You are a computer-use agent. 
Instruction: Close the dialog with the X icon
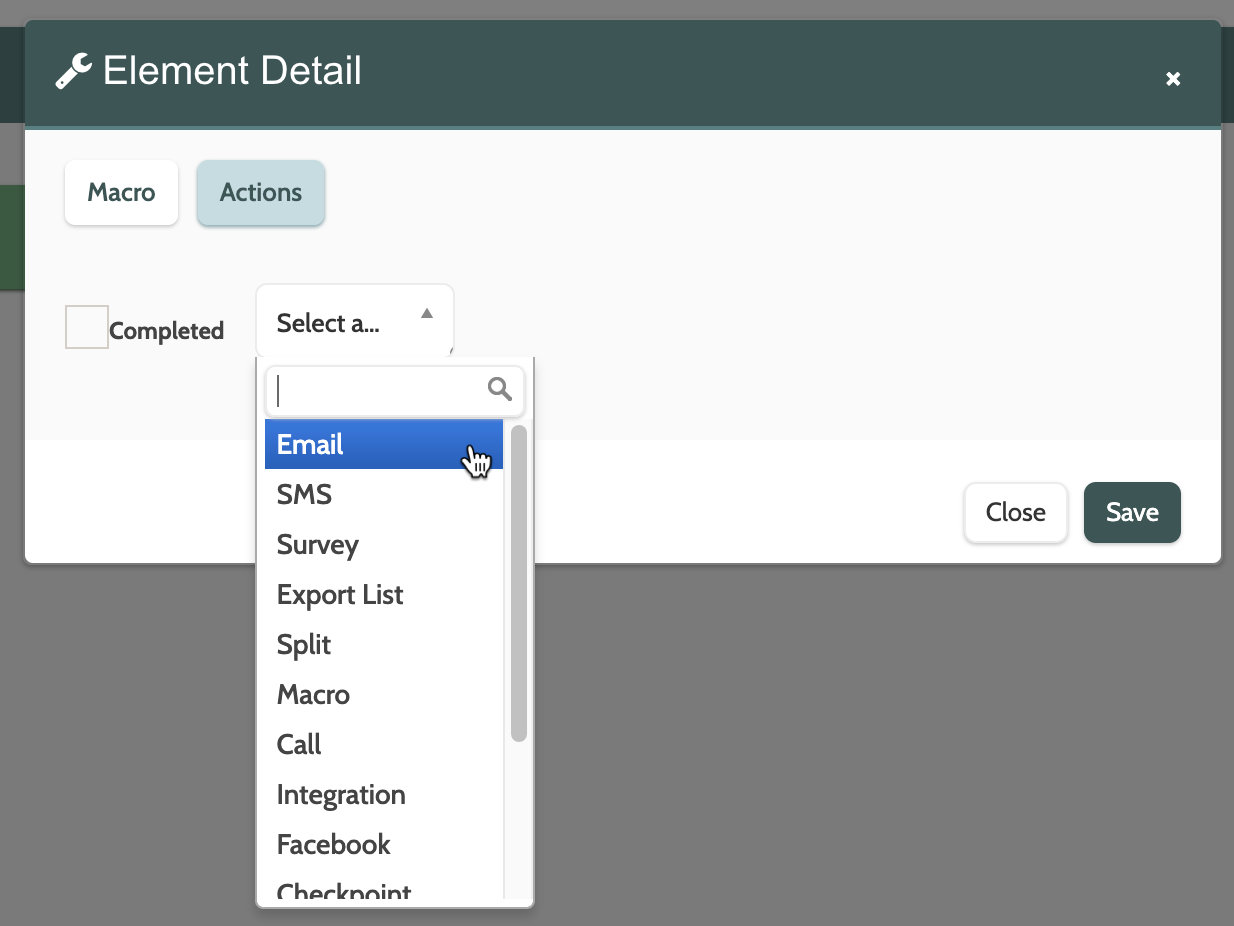[1173, 79]
